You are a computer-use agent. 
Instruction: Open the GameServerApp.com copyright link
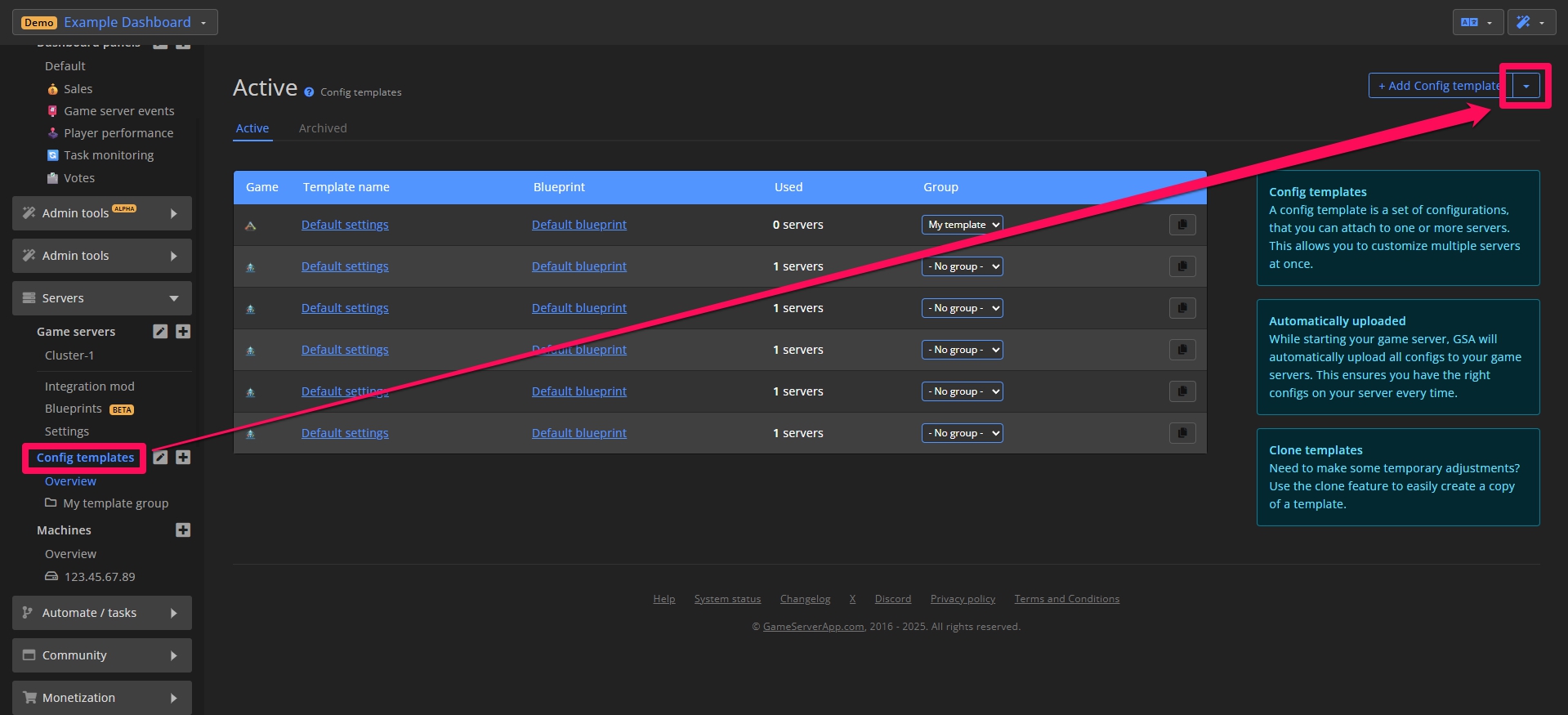pos(813,627)
